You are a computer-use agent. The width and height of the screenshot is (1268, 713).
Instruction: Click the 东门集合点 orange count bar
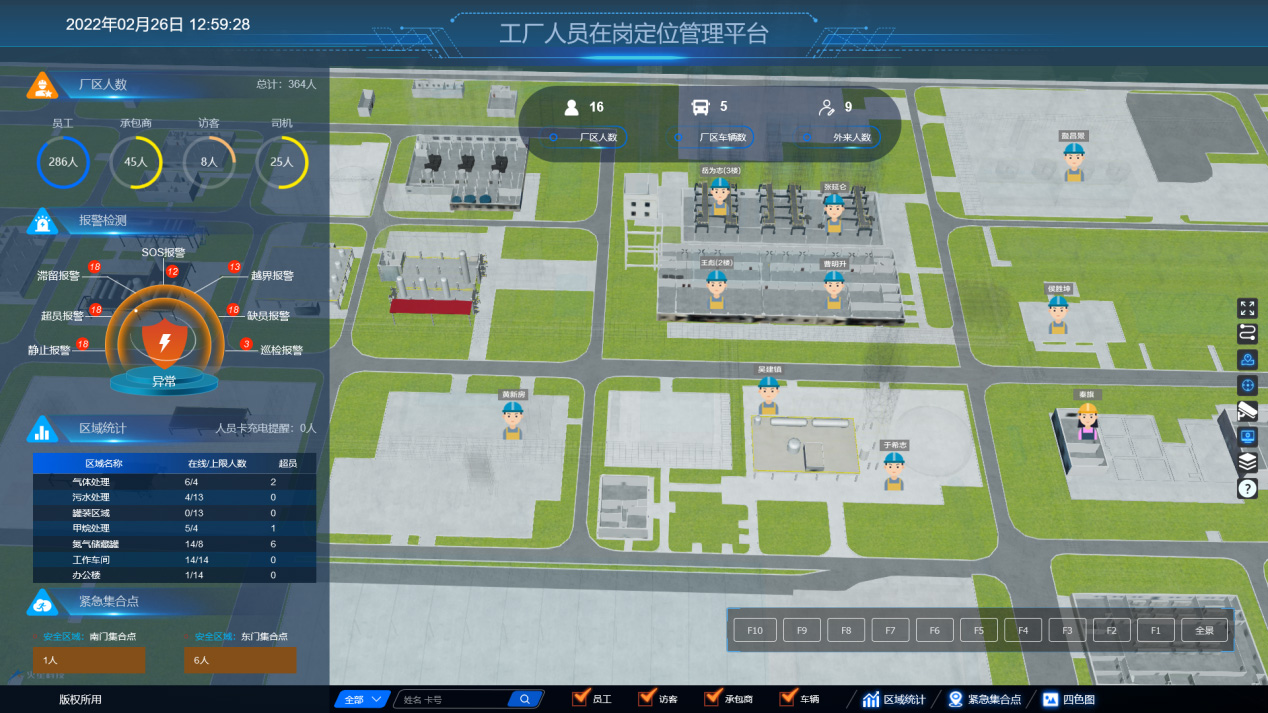pos(240,661)
